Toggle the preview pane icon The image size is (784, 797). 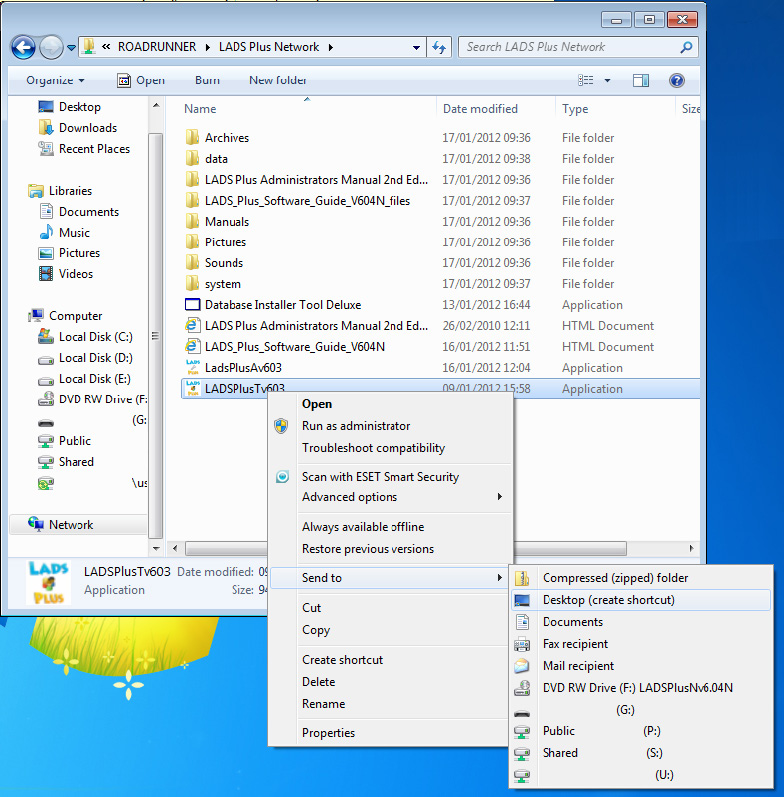(x=641, y=80)
